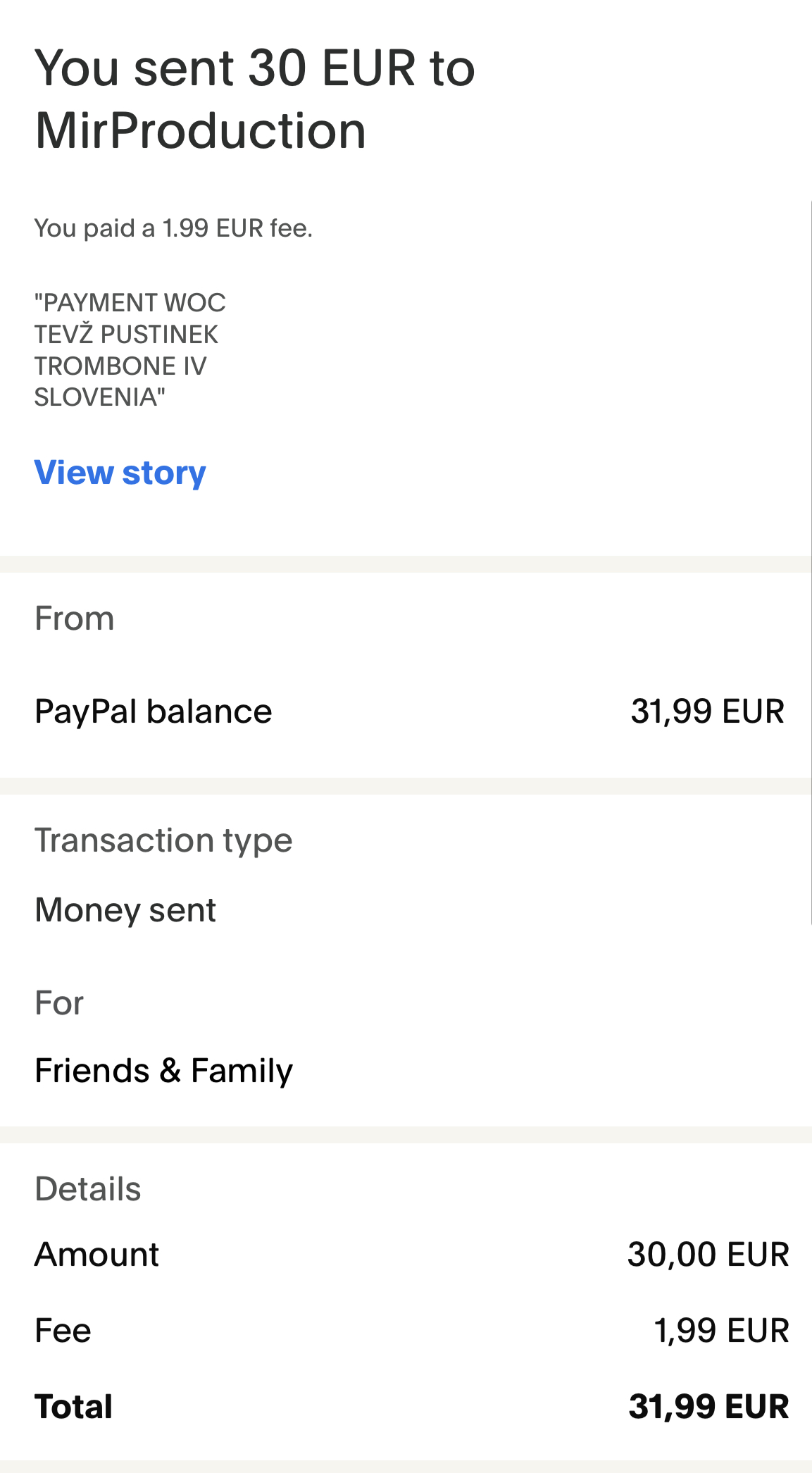This screenshot has height=1473, width=812.
Task: Click the From section label
Action: click(x=74, y=619)
